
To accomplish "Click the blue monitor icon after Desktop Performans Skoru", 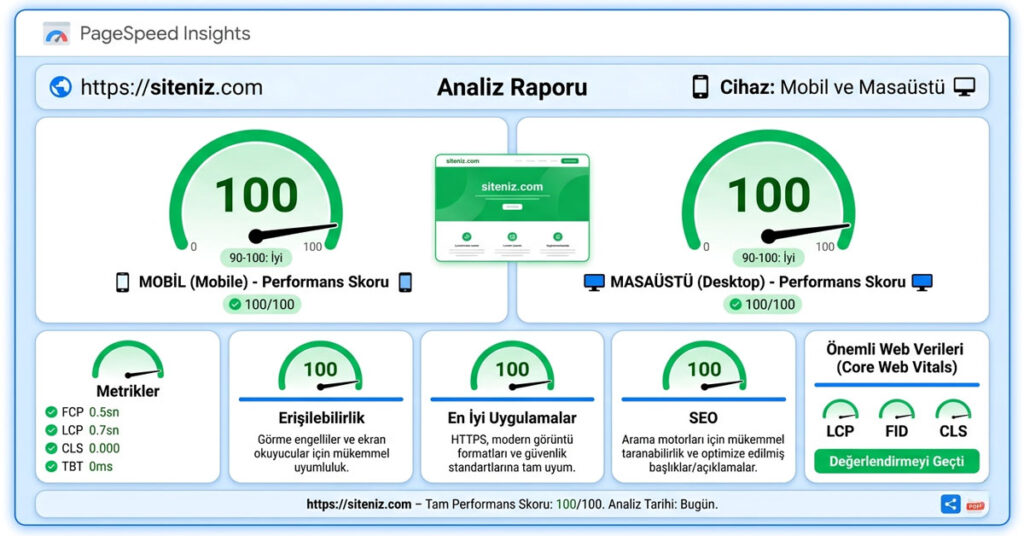I will click(x=922, y=282).
